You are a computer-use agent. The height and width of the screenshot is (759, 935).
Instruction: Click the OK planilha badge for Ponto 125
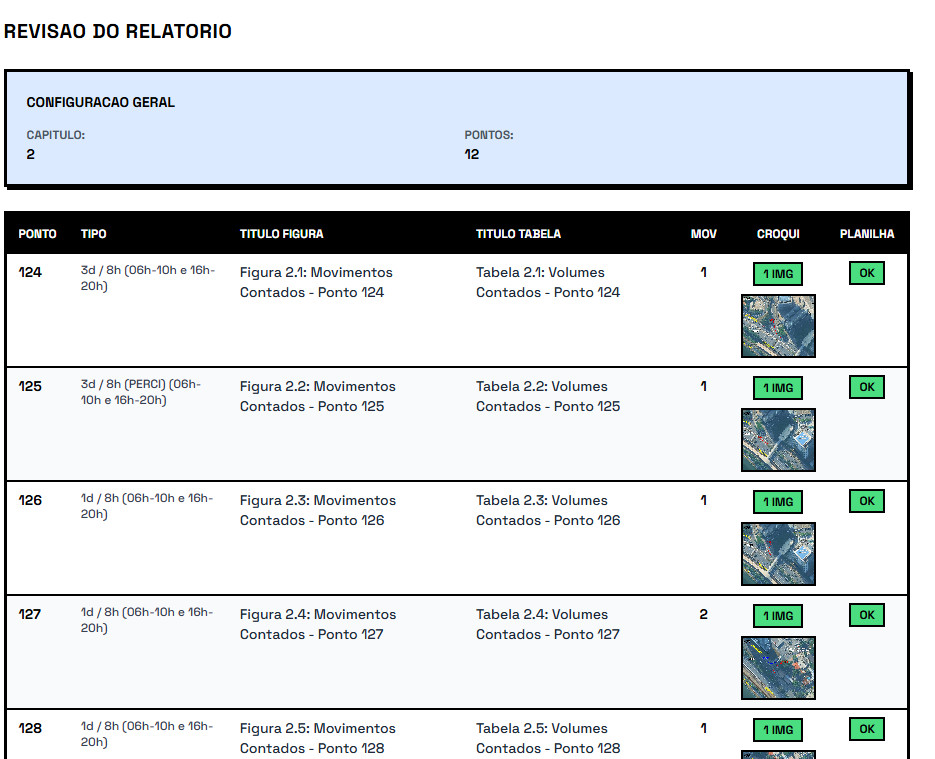click(x=867, y=387)
